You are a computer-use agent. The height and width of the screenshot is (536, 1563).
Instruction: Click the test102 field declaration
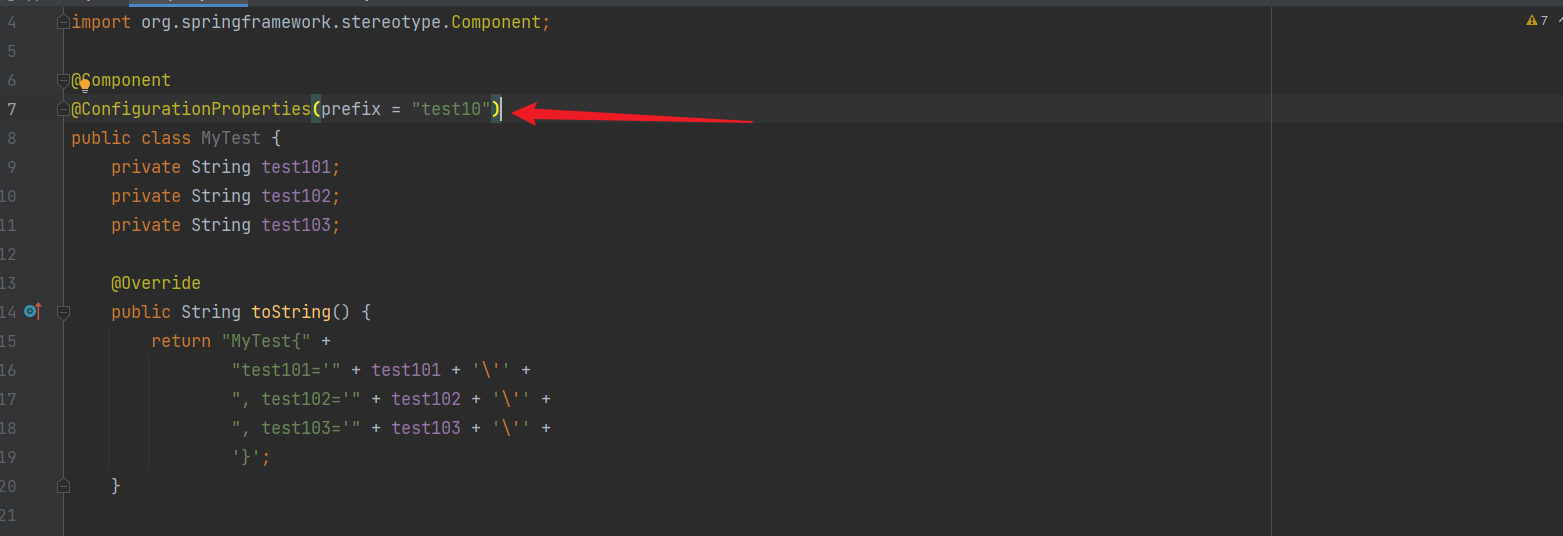pyautogui.click(x=296, y=196)
